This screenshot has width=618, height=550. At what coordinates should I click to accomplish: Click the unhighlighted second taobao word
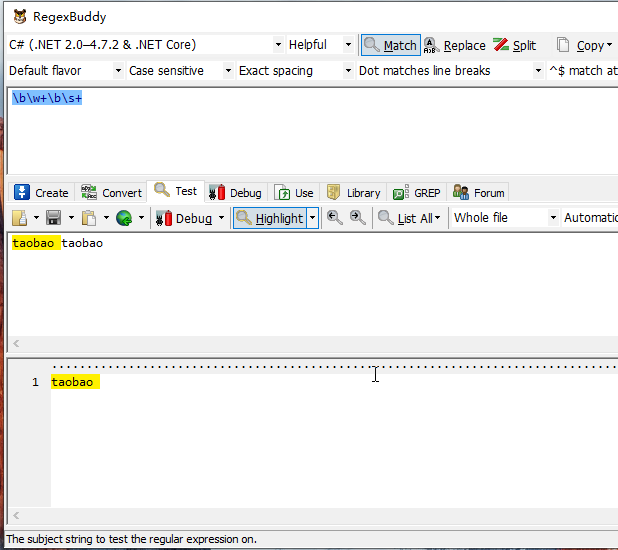pyautogui.click(x=82, y=243)
